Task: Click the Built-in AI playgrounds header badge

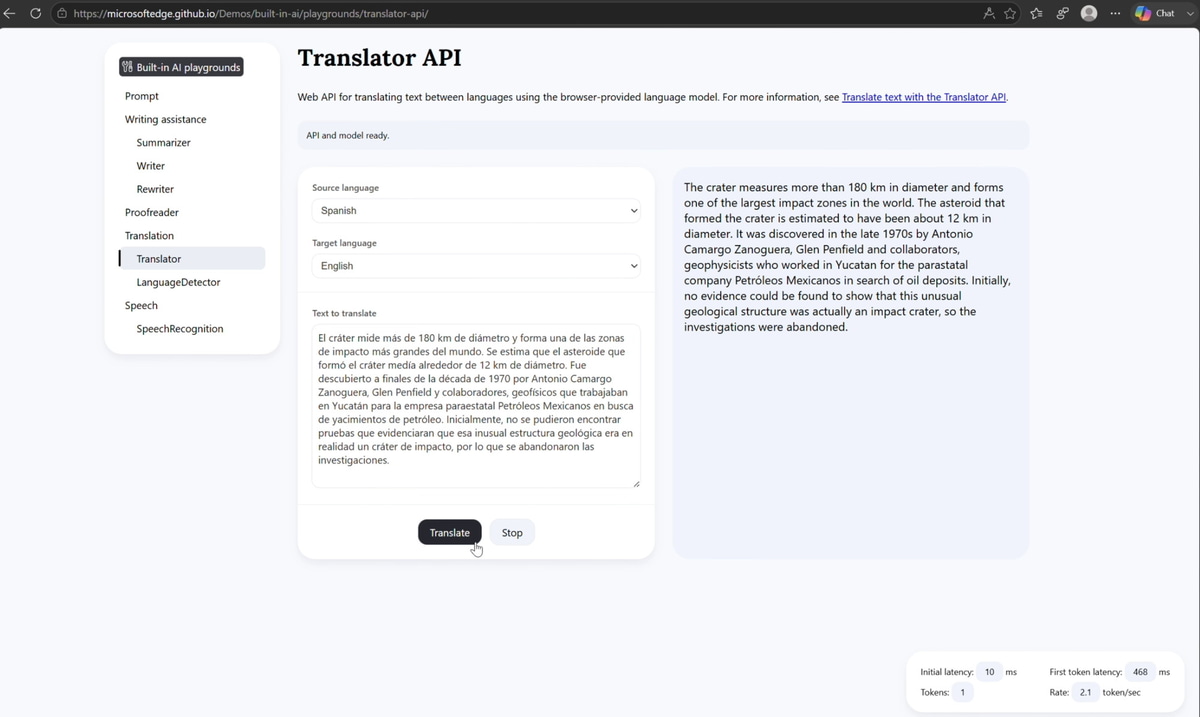Action: tap(181, 67)
